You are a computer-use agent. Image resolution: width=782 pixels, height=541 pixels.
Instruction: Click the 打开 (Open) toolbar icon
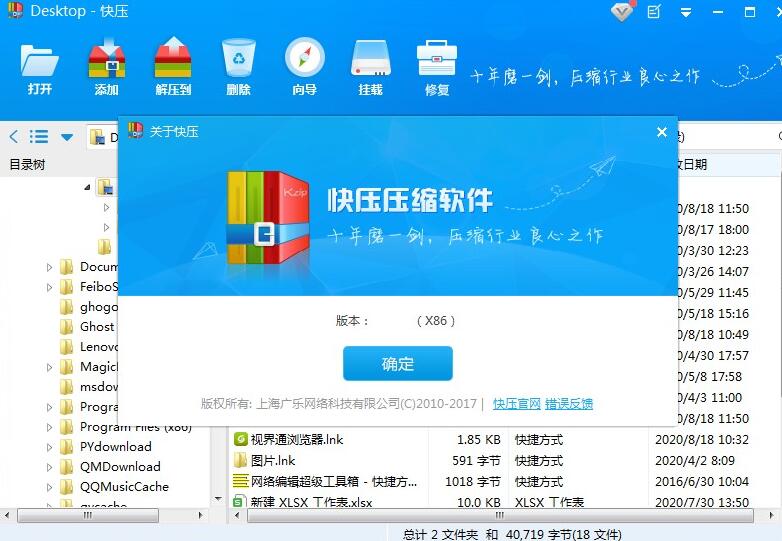click(39, 67)
